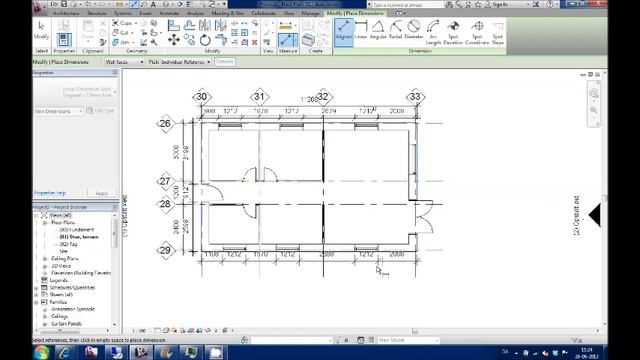The image size is (640, 360).
Task: Click the Create Assembly icon
Action: [x=308, y=40]
